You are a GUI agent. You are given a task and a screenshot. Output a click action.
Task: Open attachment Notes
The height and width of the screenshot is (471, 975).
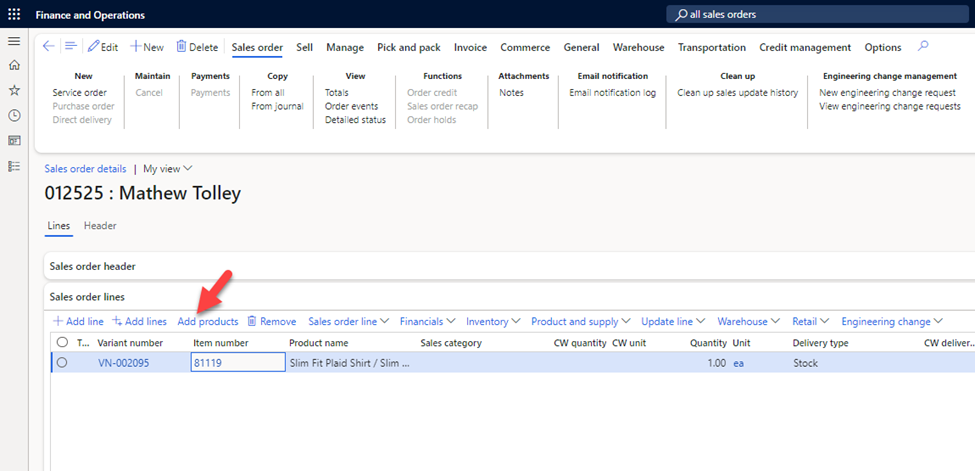coord(512,93)
